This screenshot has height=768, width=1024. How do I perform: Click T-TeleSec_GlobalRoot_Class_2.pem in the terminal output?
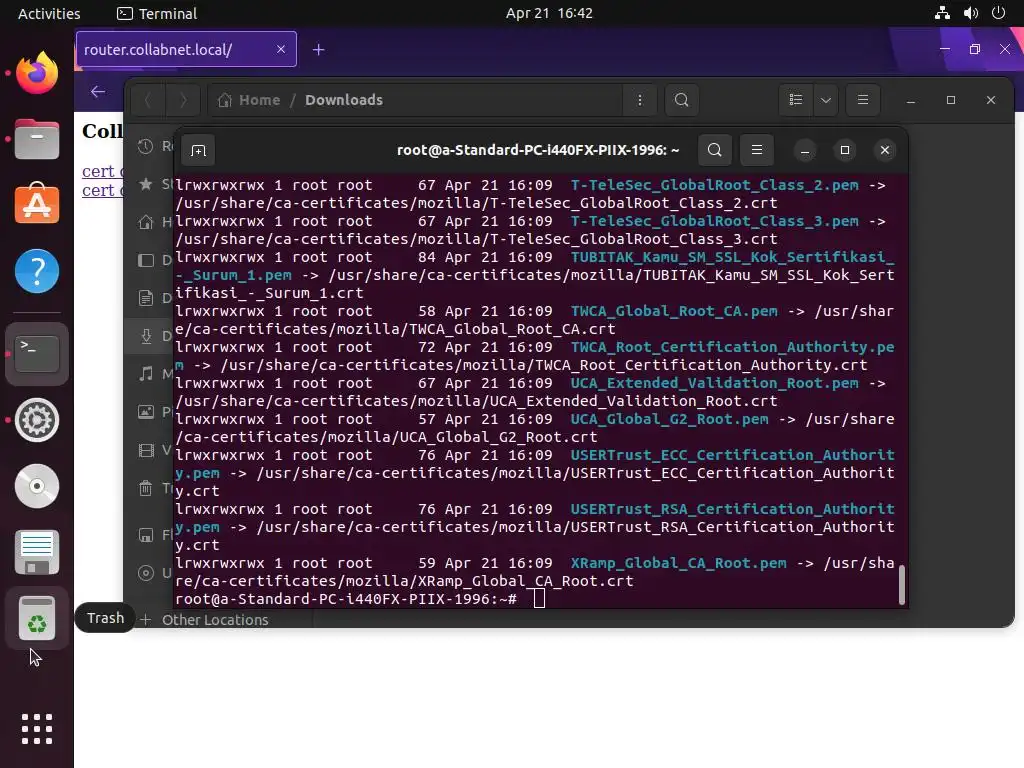coord(714,185)
